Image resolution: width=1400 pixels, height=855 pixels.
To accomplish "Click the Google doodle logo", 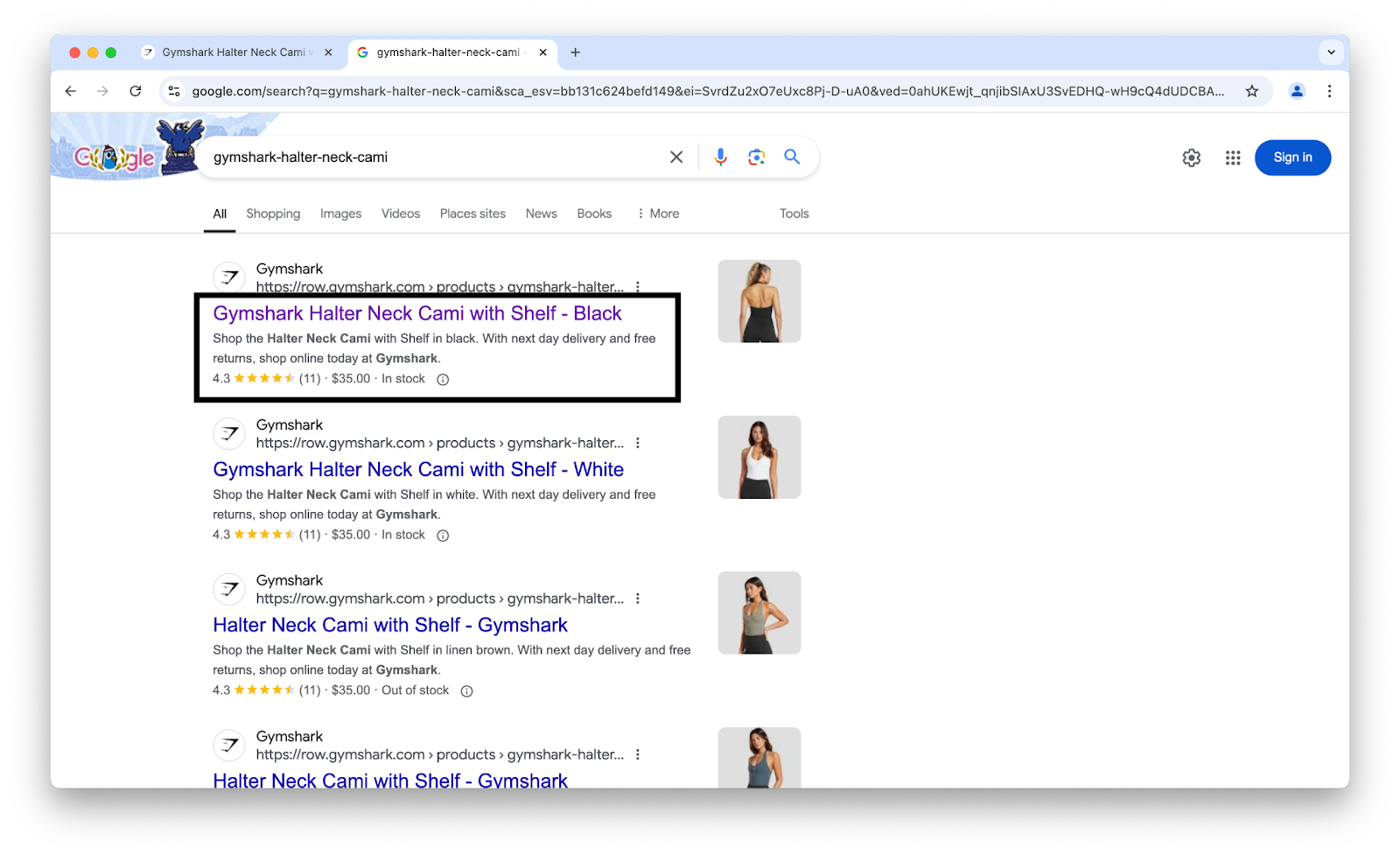I will click(x=128, y=149).
